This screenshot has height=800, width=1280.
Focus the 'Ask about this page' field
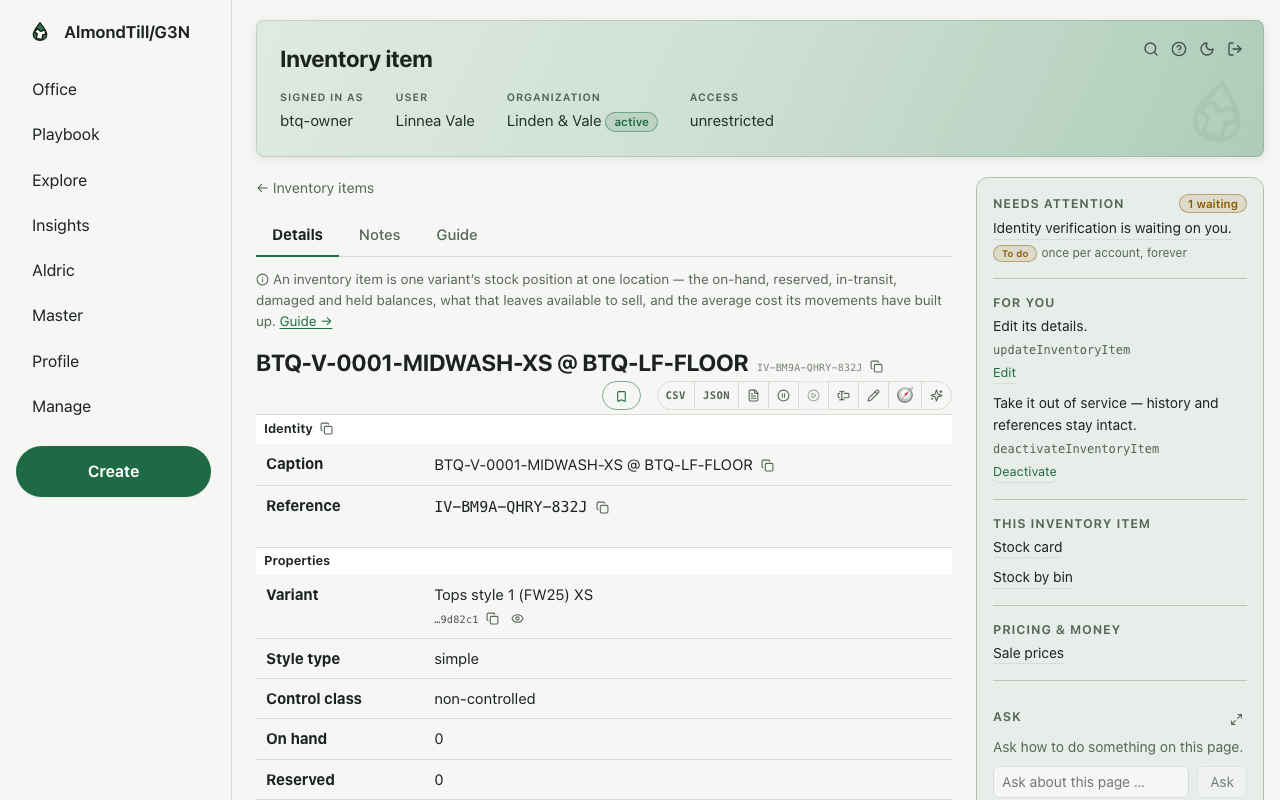1091,782
